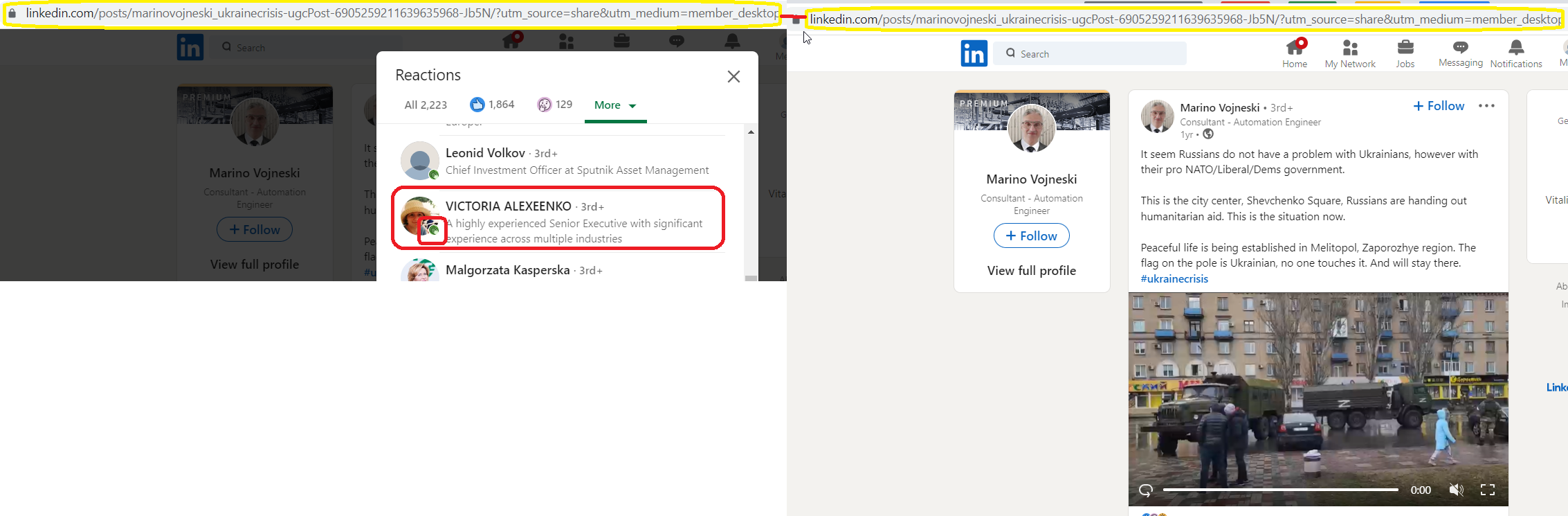This screenshot has height=516, width=1568.
Task: Open My Network in right window
Action: (1350, 54)
